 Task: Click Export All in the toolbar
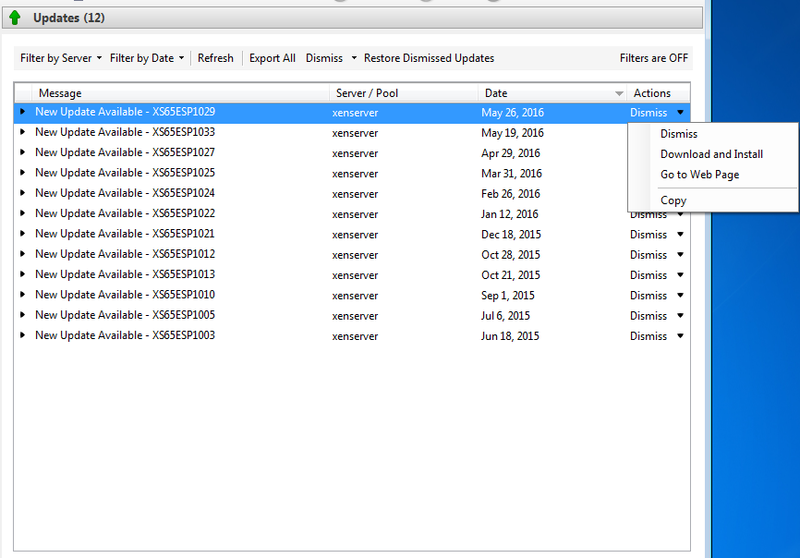pos(272,58)
